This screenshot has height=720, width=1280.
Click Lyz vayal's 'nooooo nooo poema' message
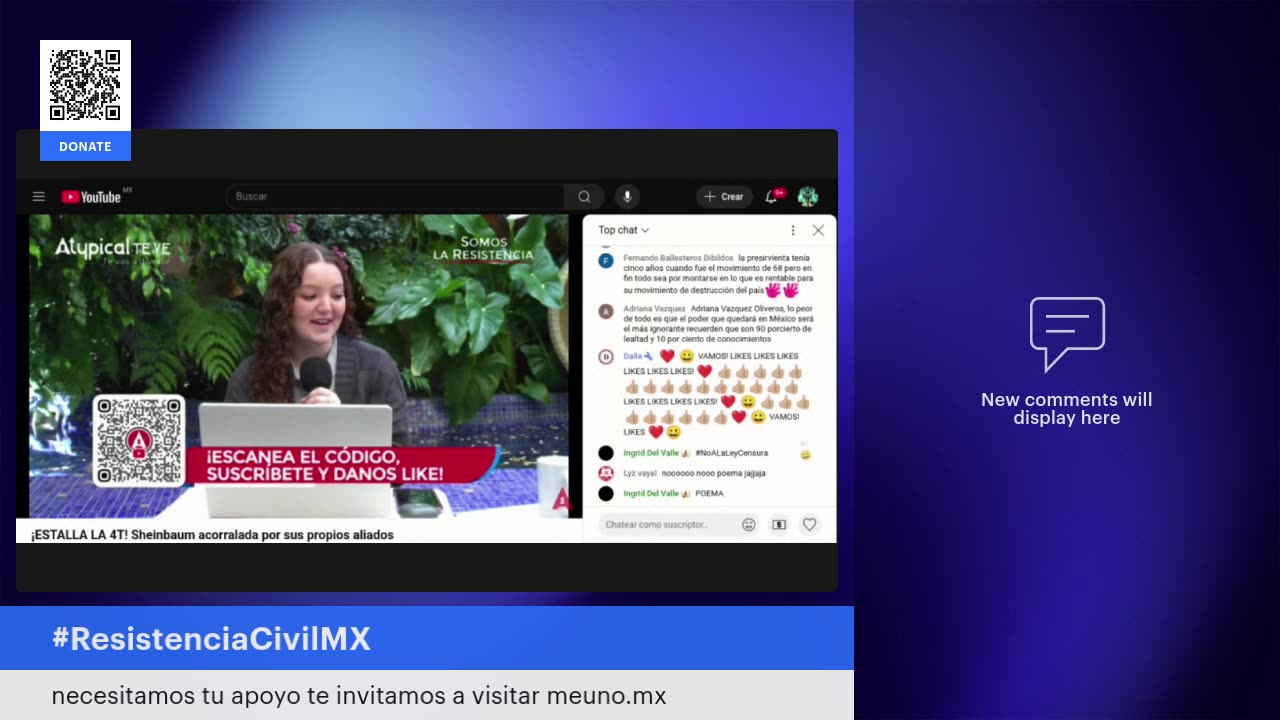point(714,473)
